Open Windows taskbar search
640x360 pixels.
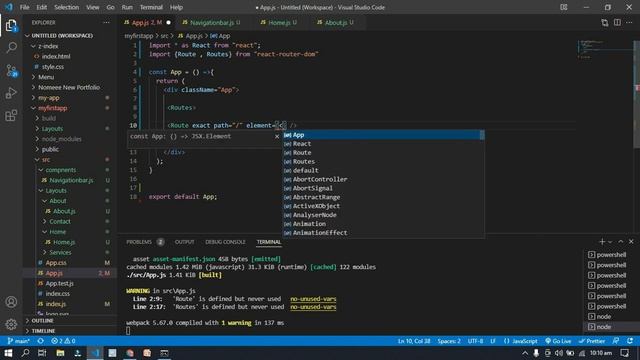(25, 353)
